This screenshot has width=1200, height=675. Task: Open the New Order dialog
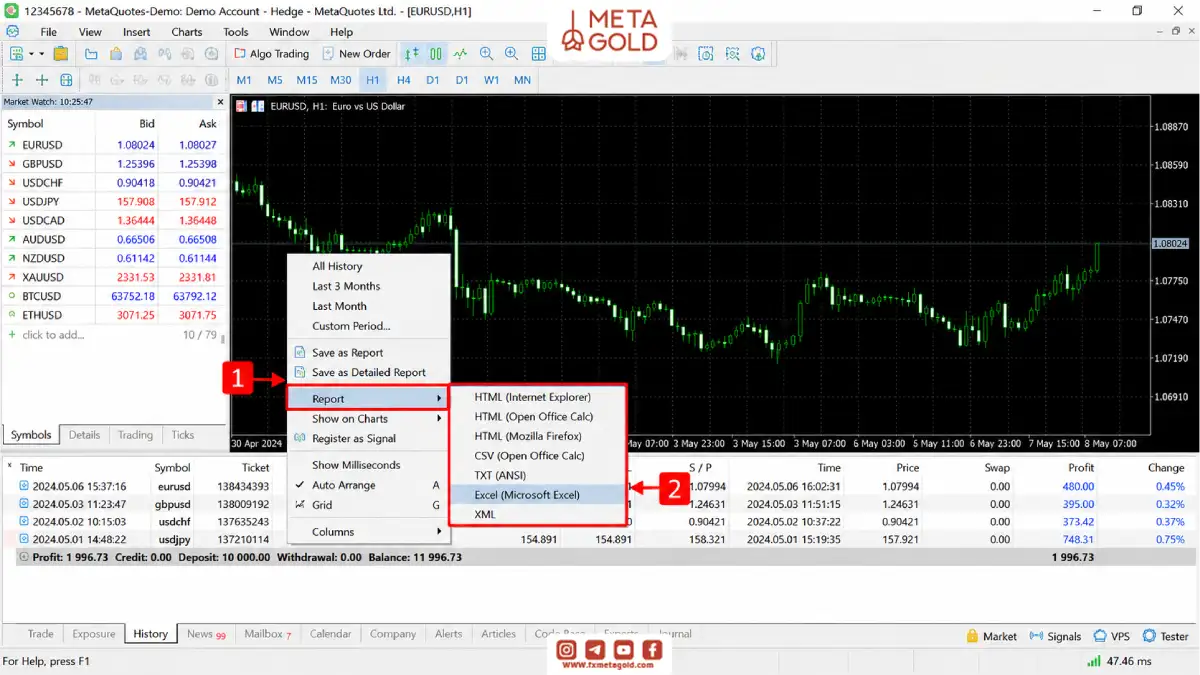pos(356,54)
